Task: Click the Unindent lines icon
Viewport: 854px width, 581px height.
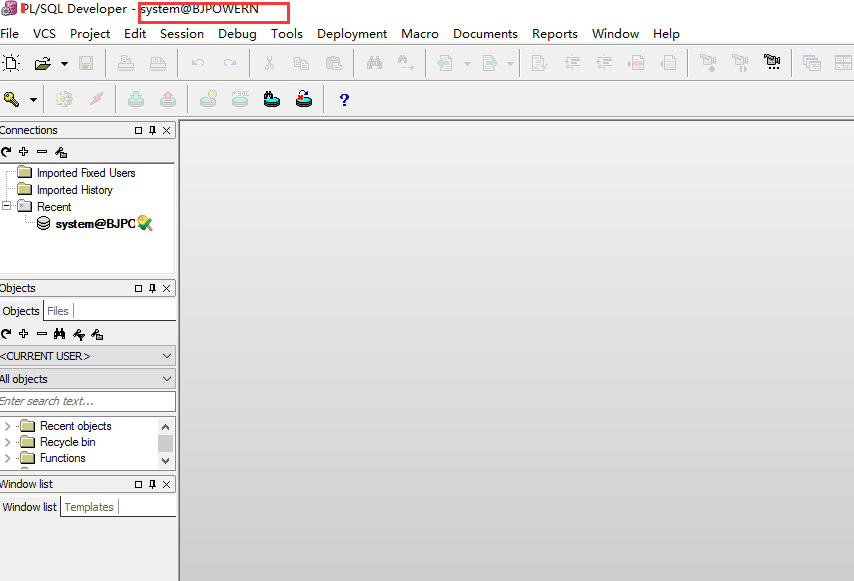Action: click(x=604, y=63)
